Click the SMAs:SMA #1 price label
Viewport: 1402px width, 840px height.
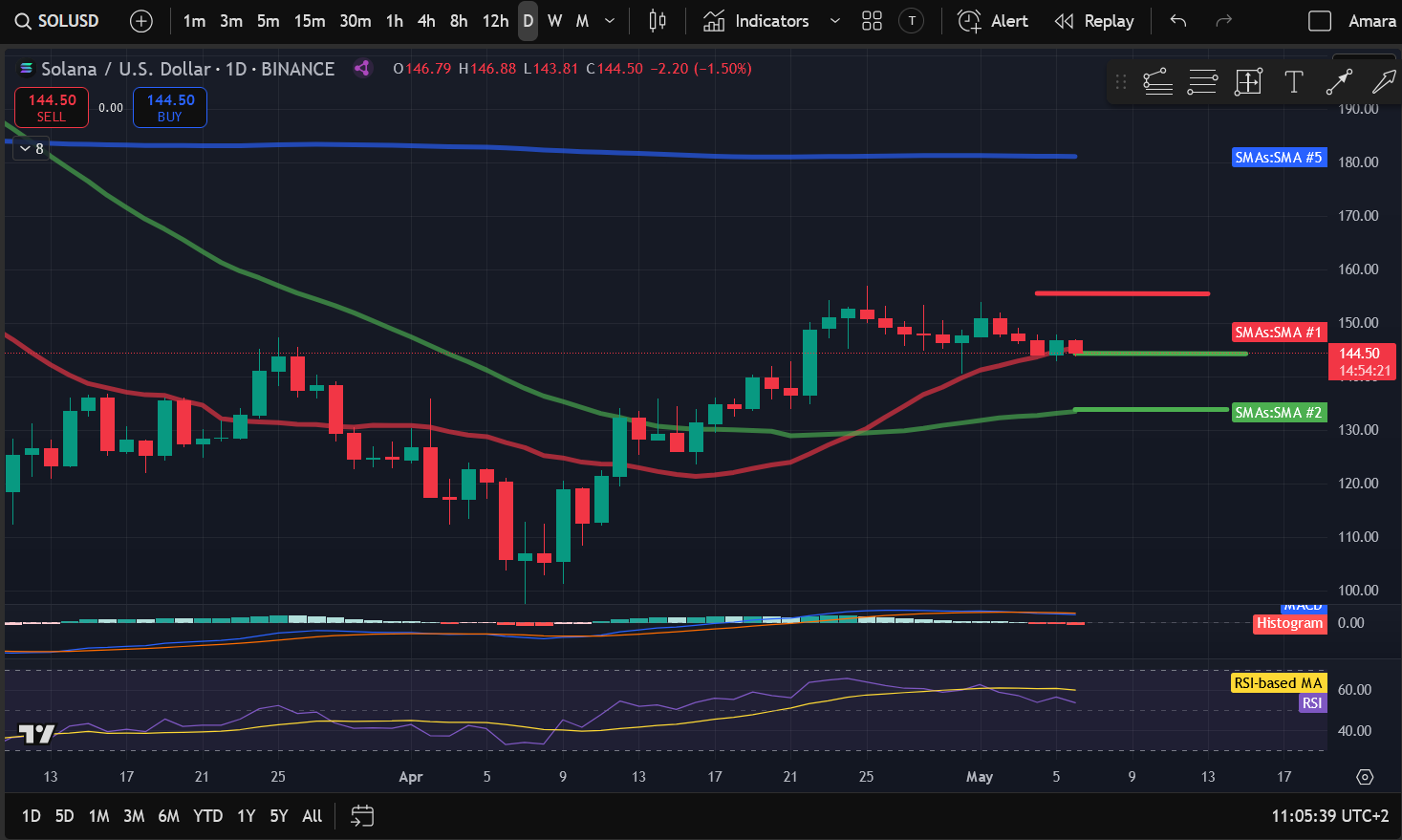coord(1279,332)
